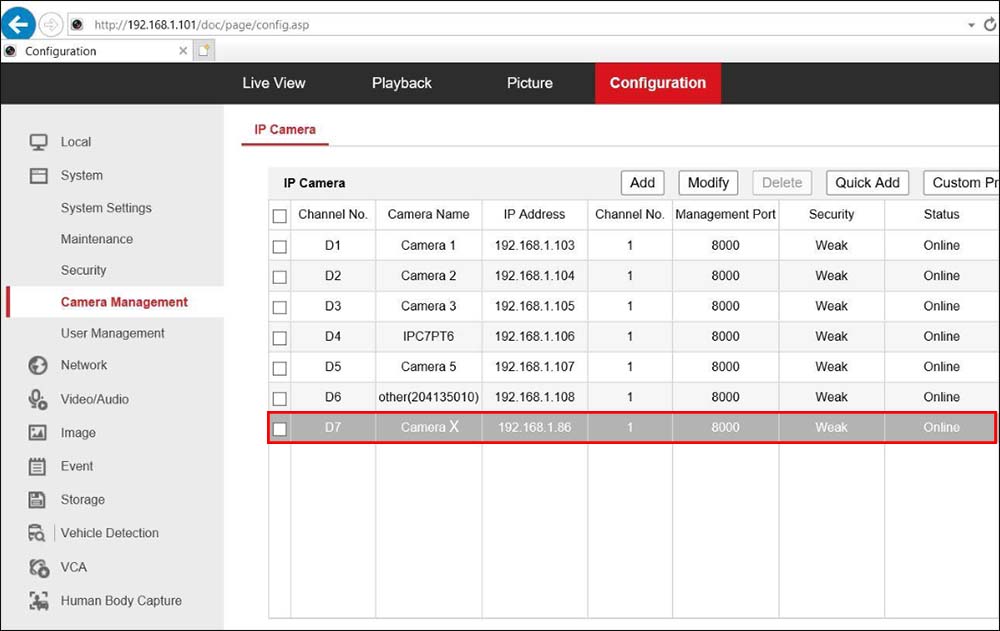The width and height of the screenshot is (1000, 631).
Task: Open the Custom Protocol dropdown
Action: [963, 182]
